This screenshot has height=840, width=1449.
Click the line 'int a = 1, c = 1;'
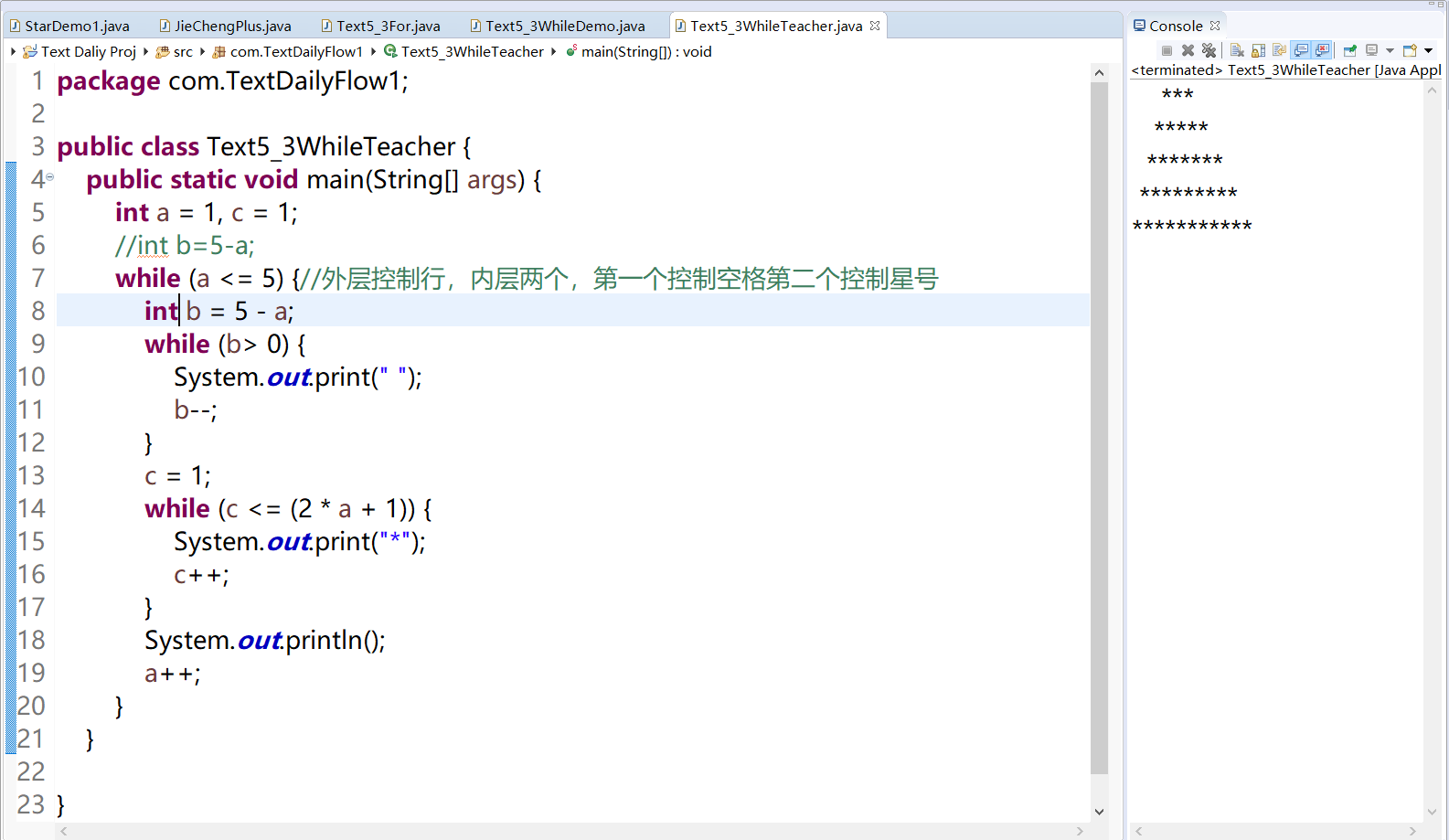click(206, 213)
